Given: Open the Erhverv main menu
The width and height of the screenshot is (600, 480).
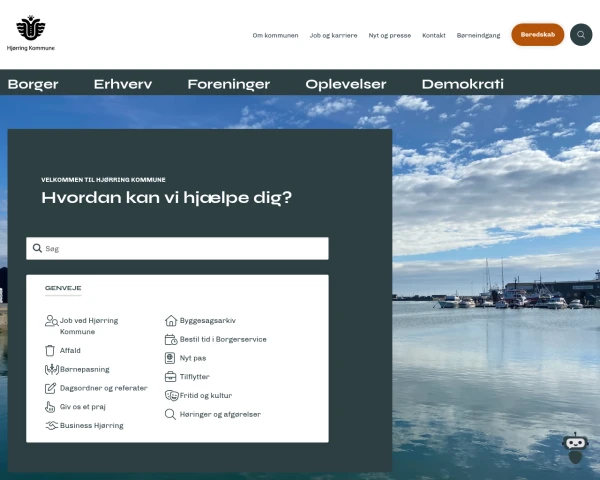Looking at the screenshot, I should [123, 84].
